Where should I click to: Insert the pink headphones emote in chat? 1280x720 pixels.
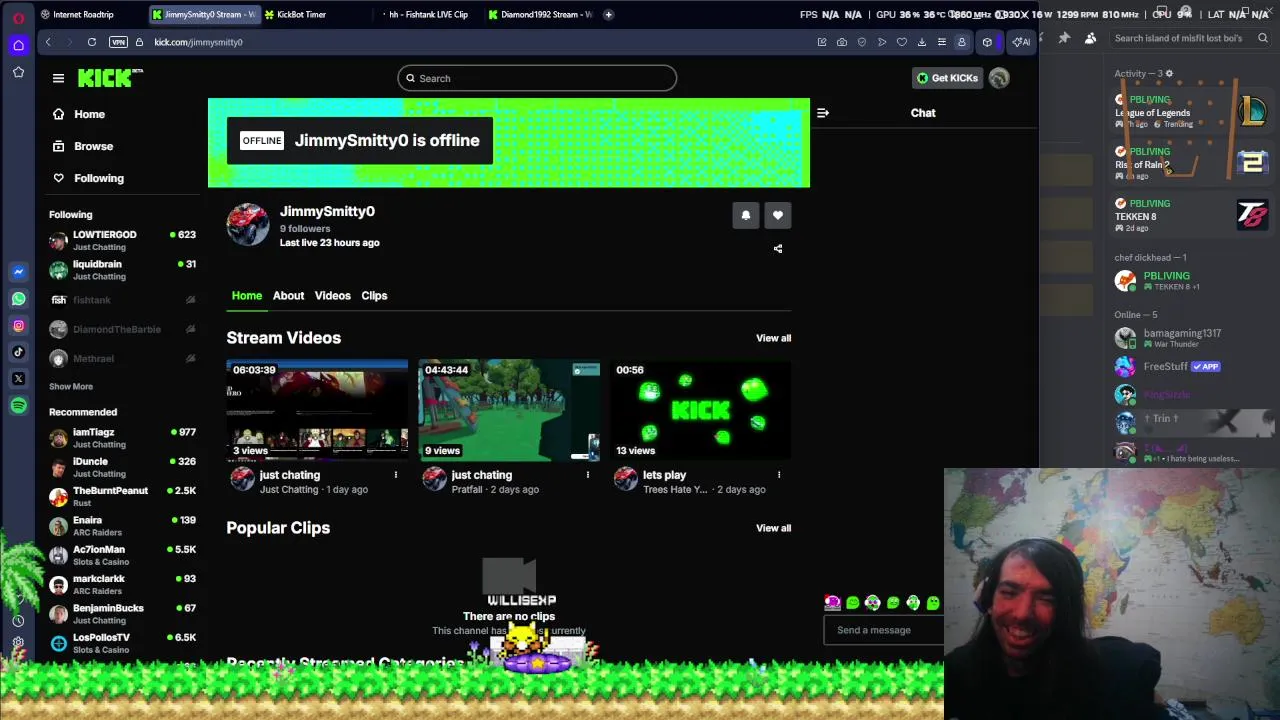click(832, 603)
